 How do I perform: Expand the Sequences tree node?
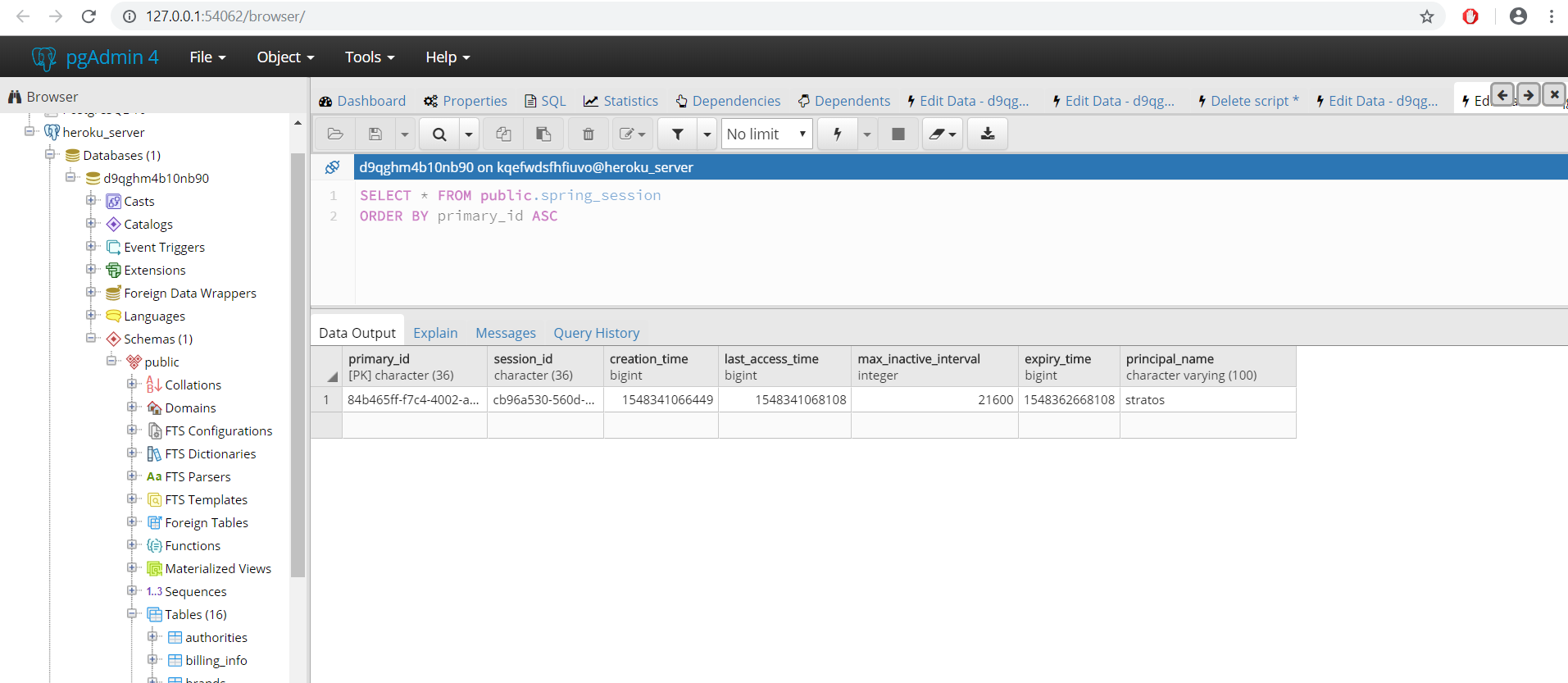pyautogui.click(x=132, y=590)
